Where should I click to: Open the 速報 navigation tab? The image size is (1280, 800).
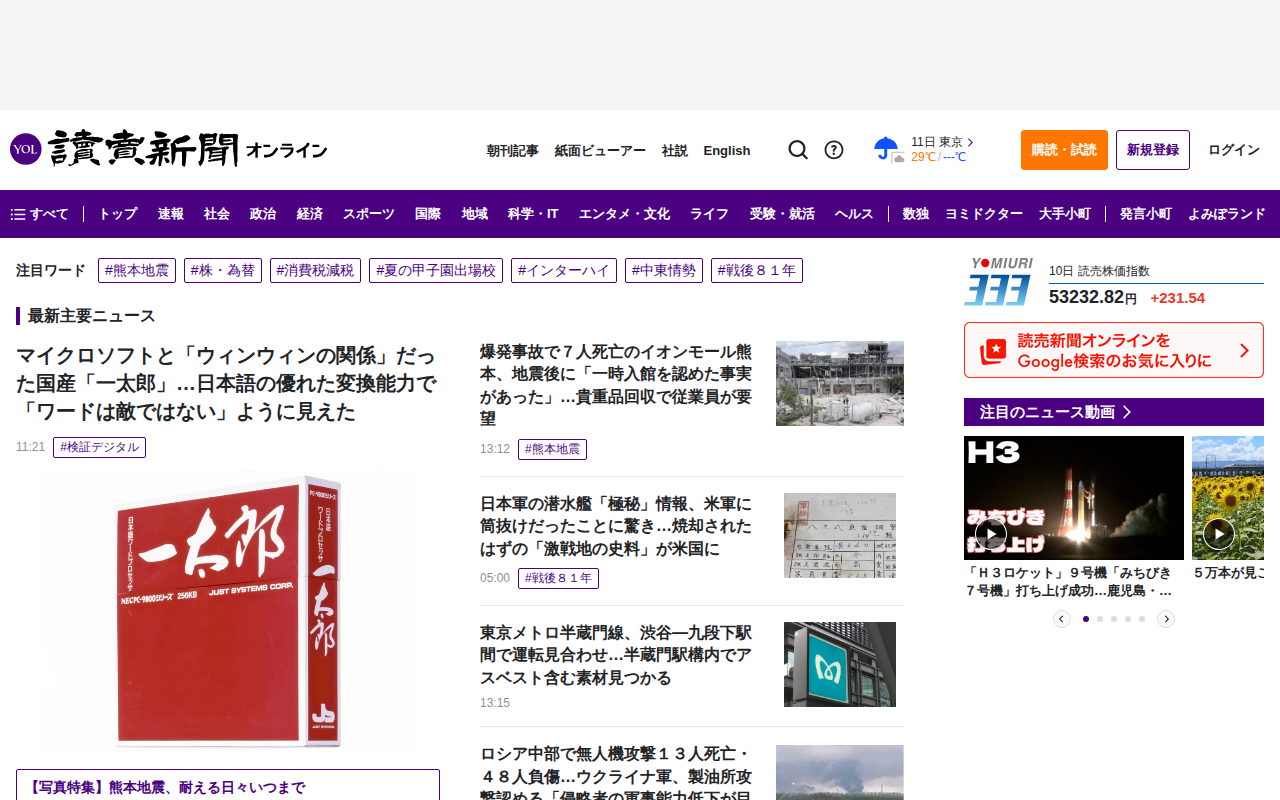pos(171,214)
